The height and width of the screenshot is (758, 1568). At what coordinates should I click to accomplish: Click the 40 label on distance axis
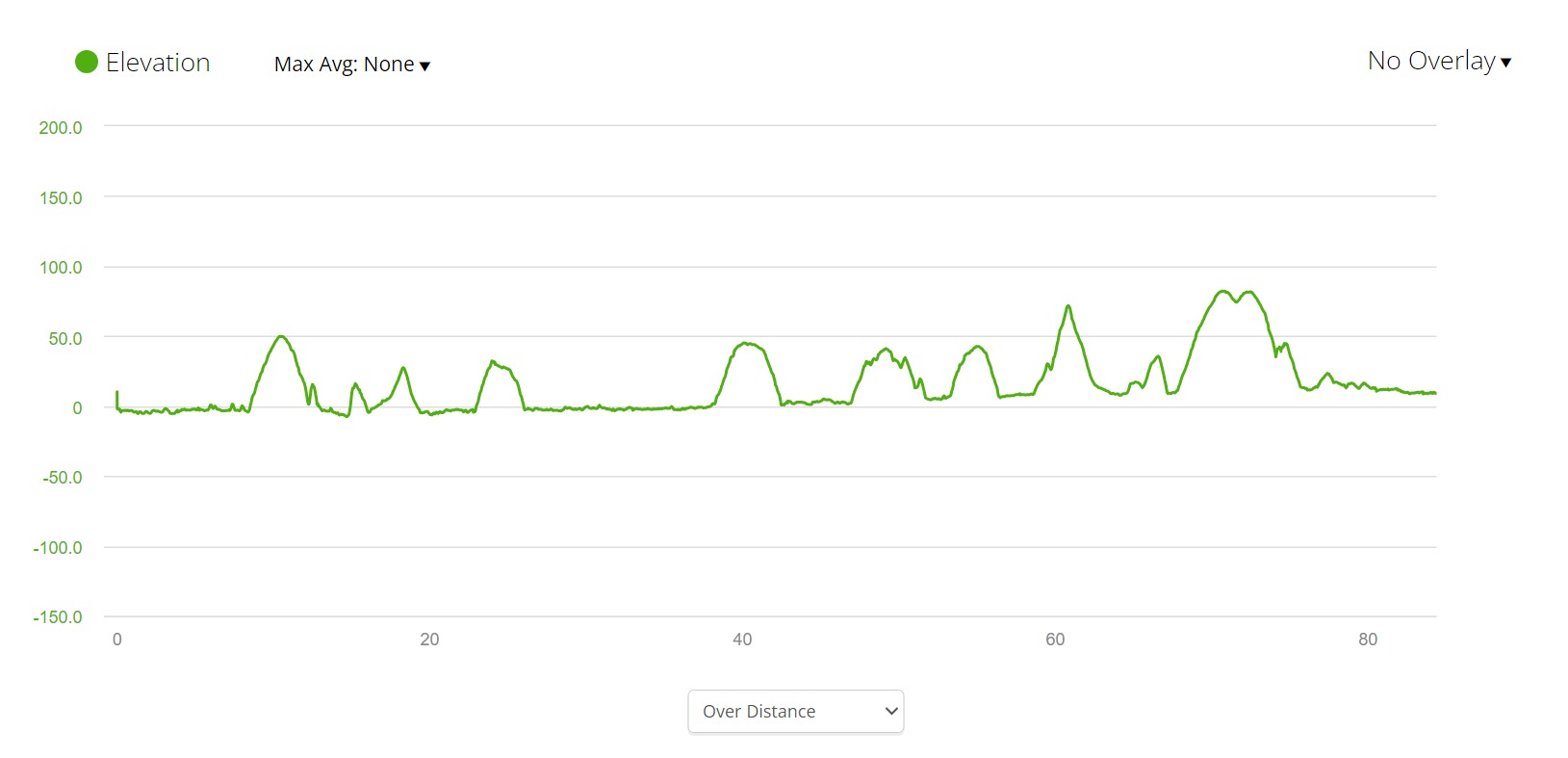point(742,640)
